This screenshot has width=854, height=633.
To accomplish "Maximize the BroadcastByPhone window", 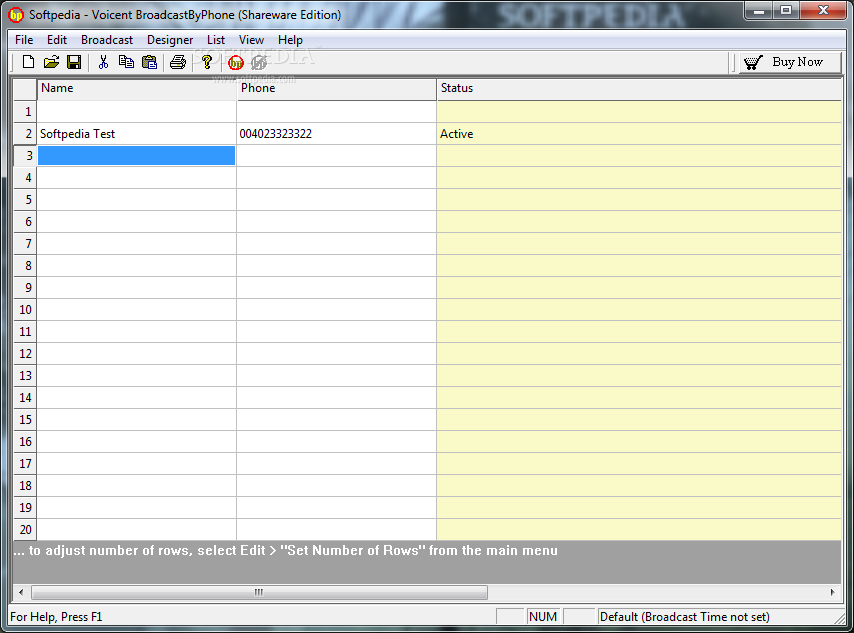I will point(786,11).
